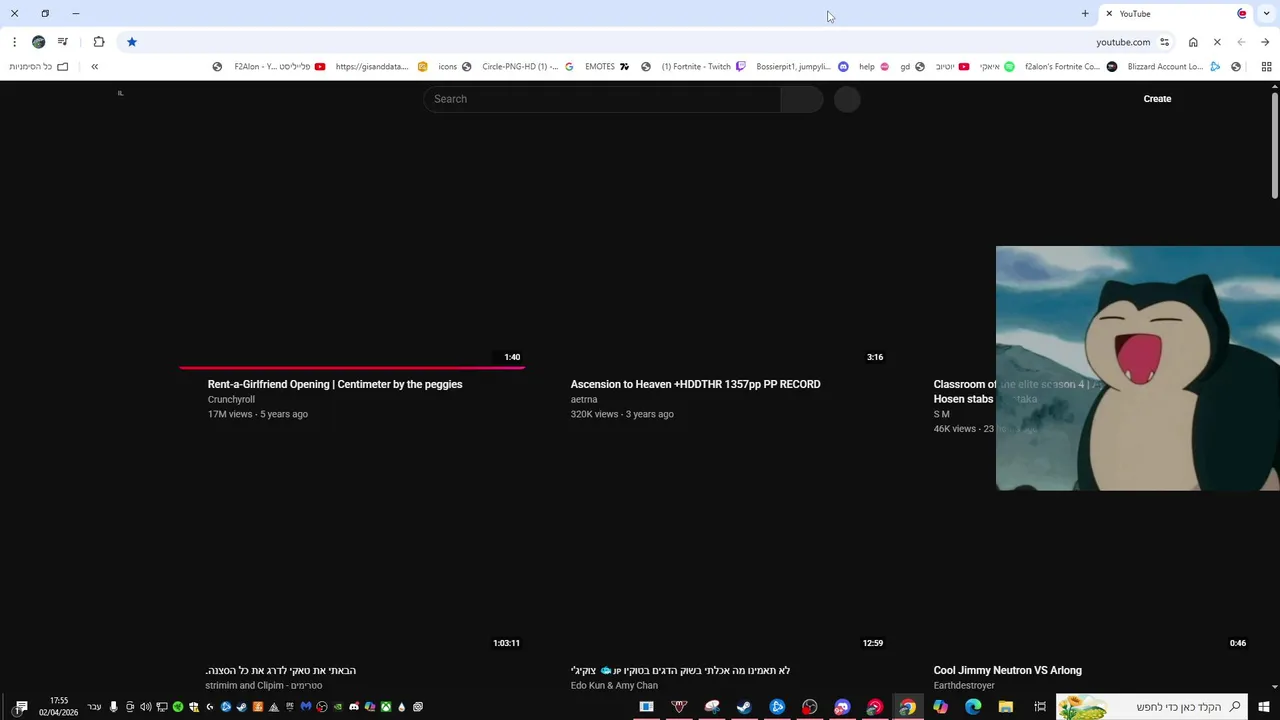The height and width of the screenshot is (720, 1280).
Task: Expand the hidden bookmarks overflow chevron
Action: (95, 67)
